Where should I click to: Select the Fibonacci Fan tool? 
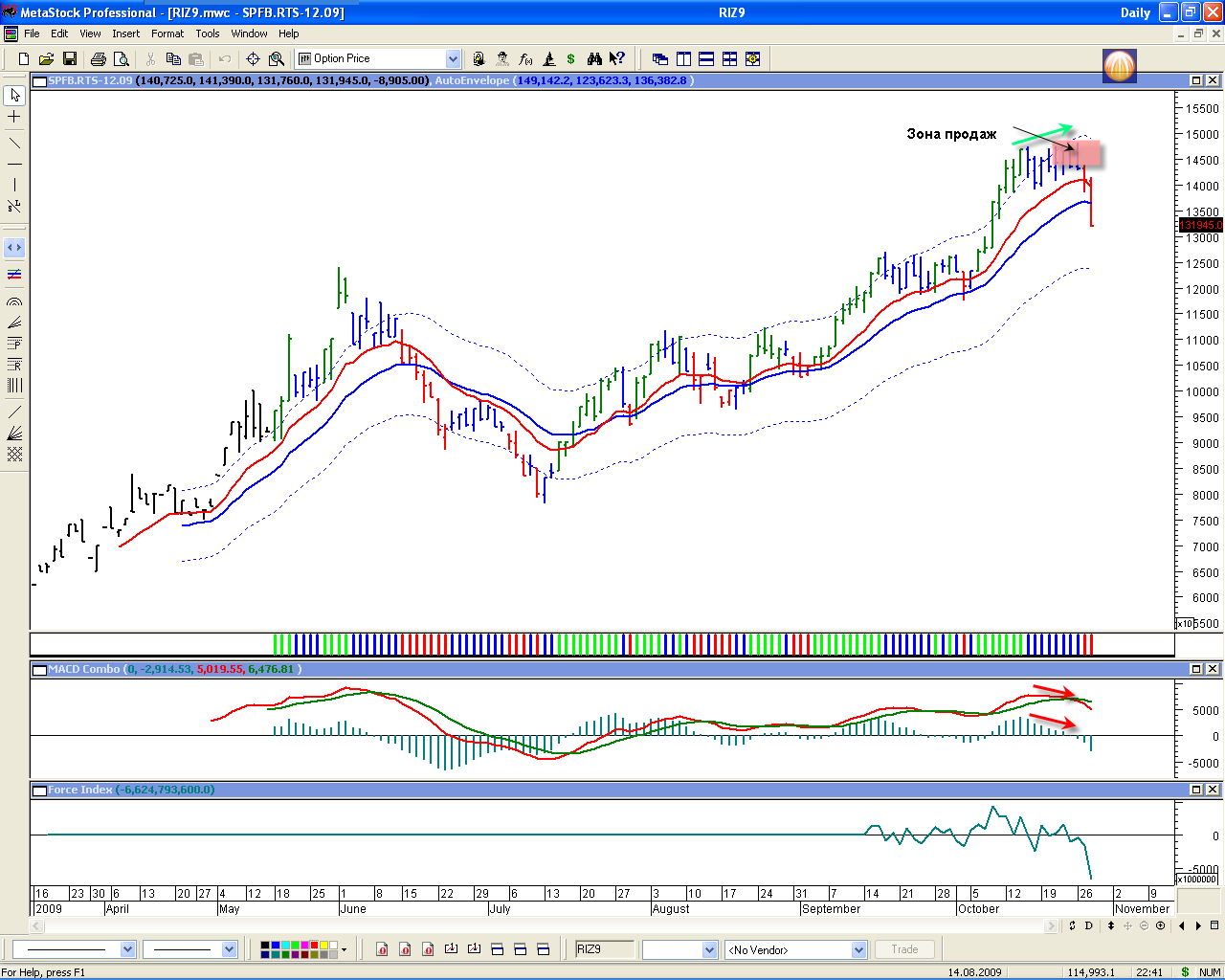tap(14, 323)
